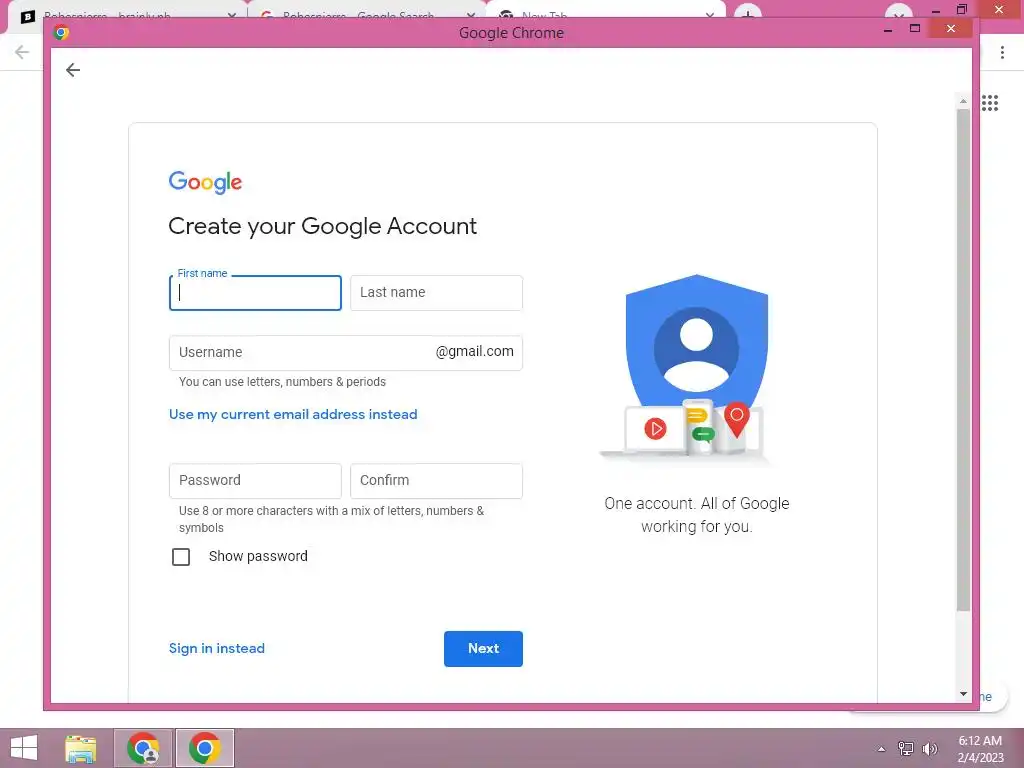The width and height of the screenshot is (1024, 768).
Task: Click the Create your Google Account heading
Action: (323, 226)
